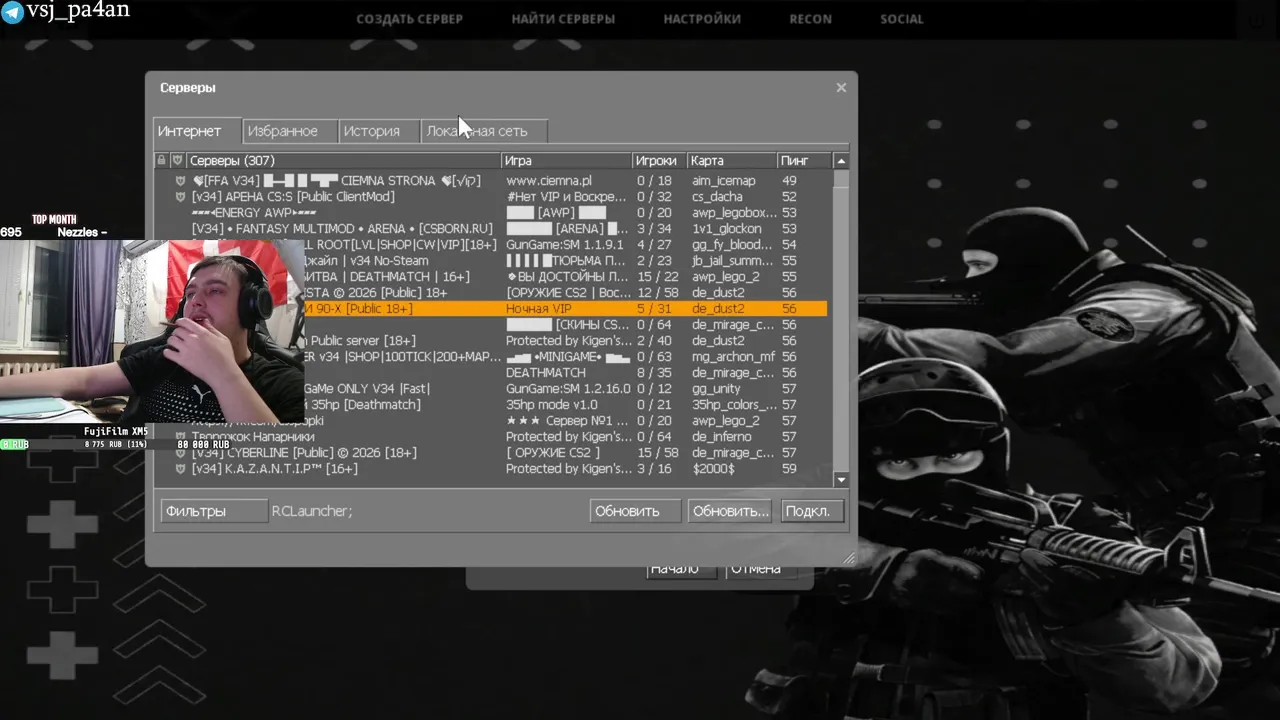Viewport: 1280px width, 720px height.
Task: Select the Творожок Напарники server
Action: tap(491, 437)
